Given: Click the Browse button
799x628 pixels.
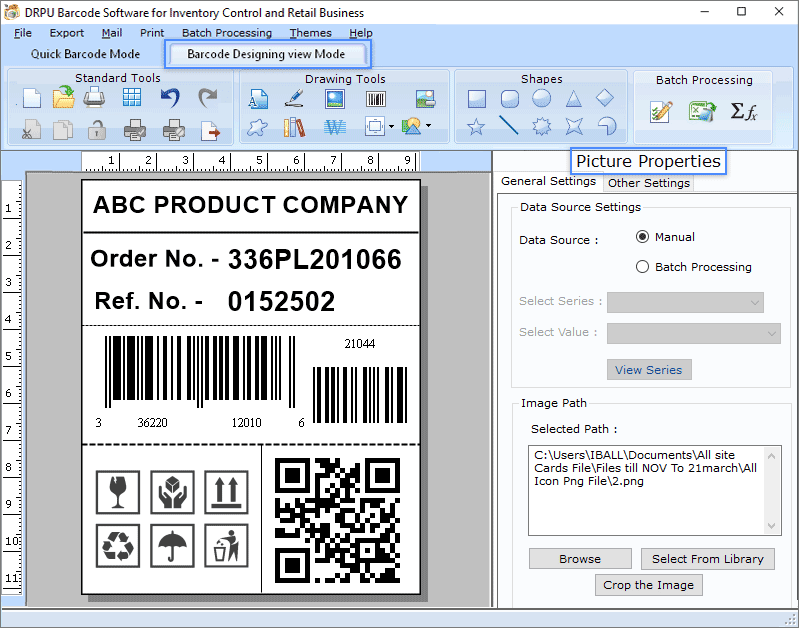Looking at the screenshot, I should tap(580, 559).
